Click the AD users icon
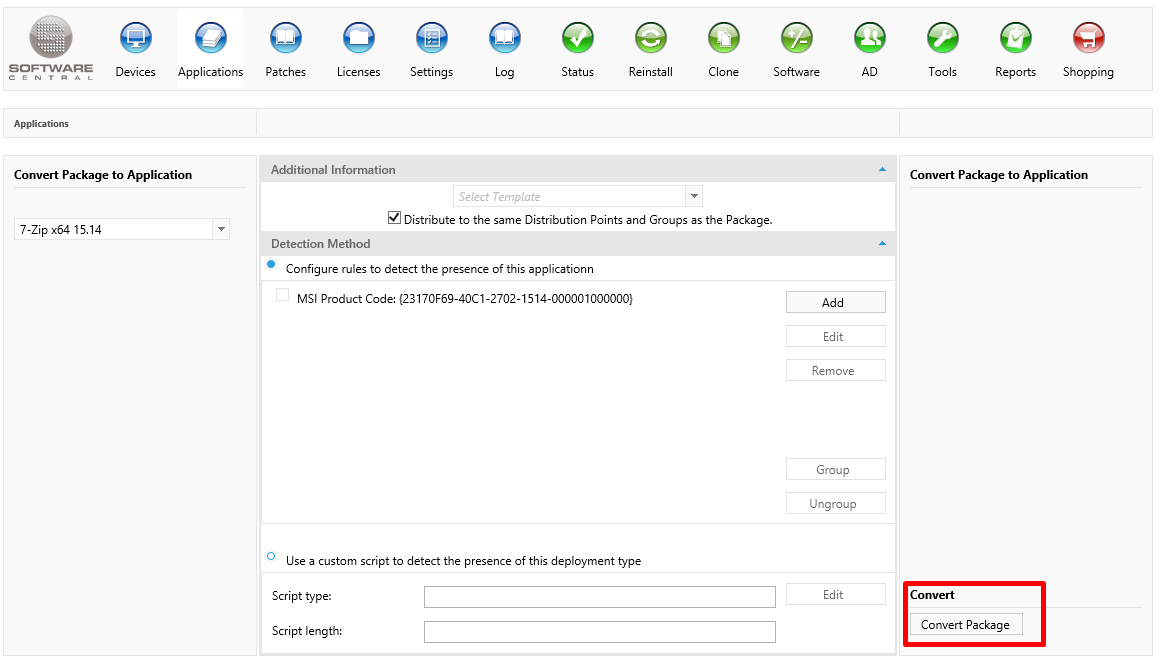1161x662 pixels. 869,40
